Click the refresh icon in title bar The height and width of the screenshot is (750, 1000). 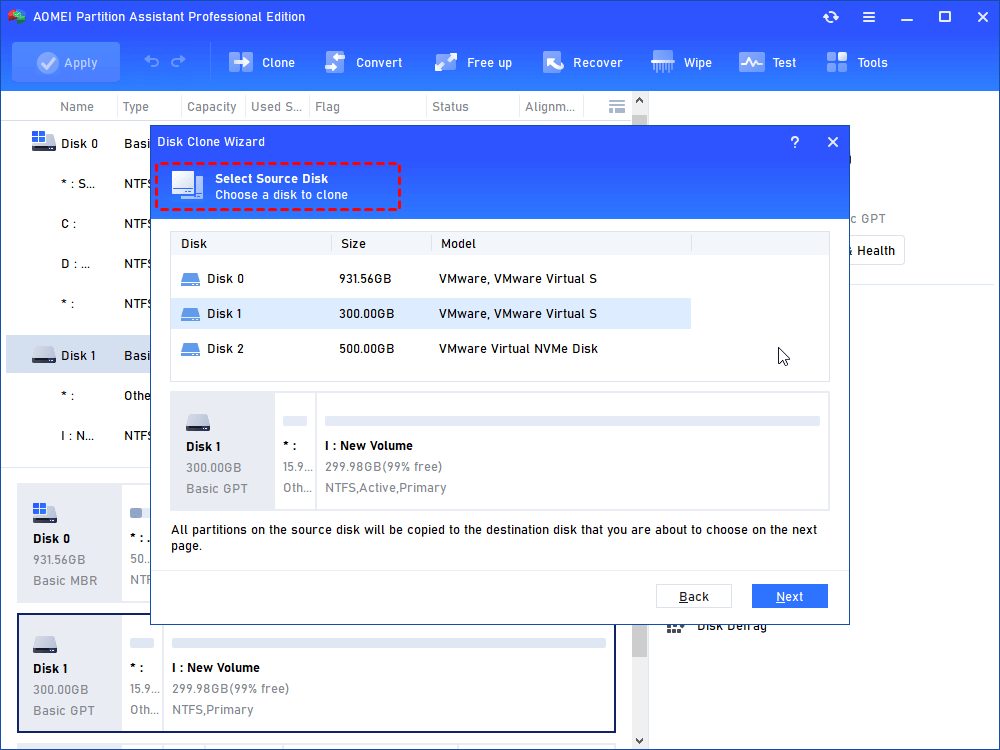[831, 17]
